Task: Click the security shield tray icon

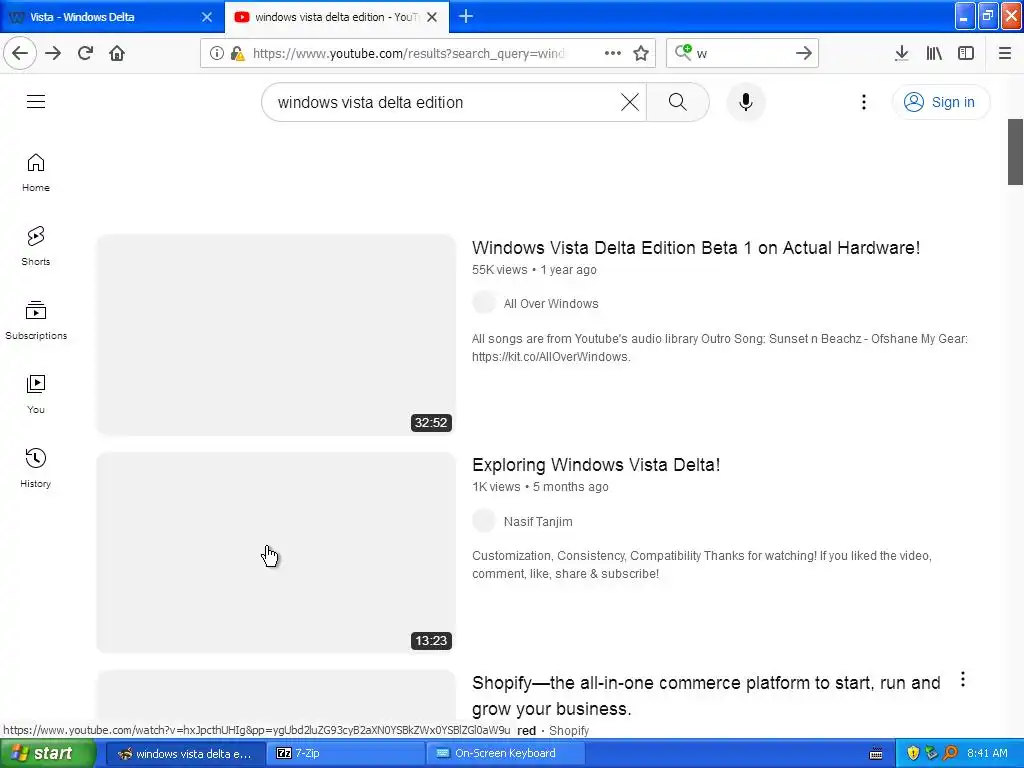Action: point(913,753)
